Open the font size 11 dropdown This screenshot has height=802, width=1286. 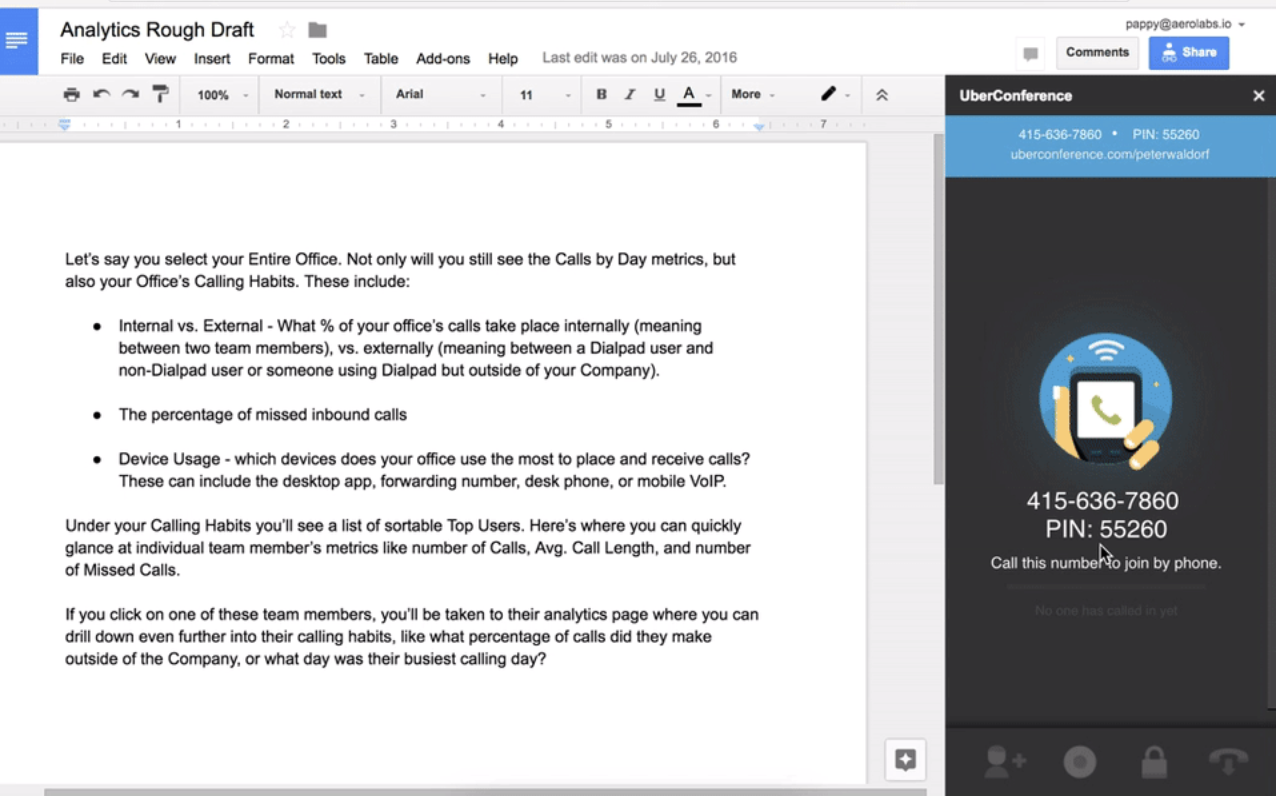[x=545, y=95]
